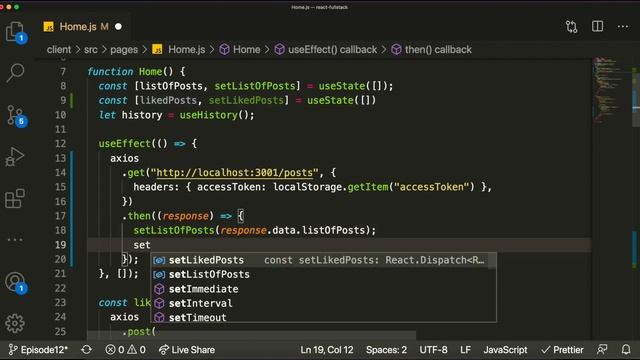
Task: Change file encoding UTF-8
Action: (x=433, y=350)
